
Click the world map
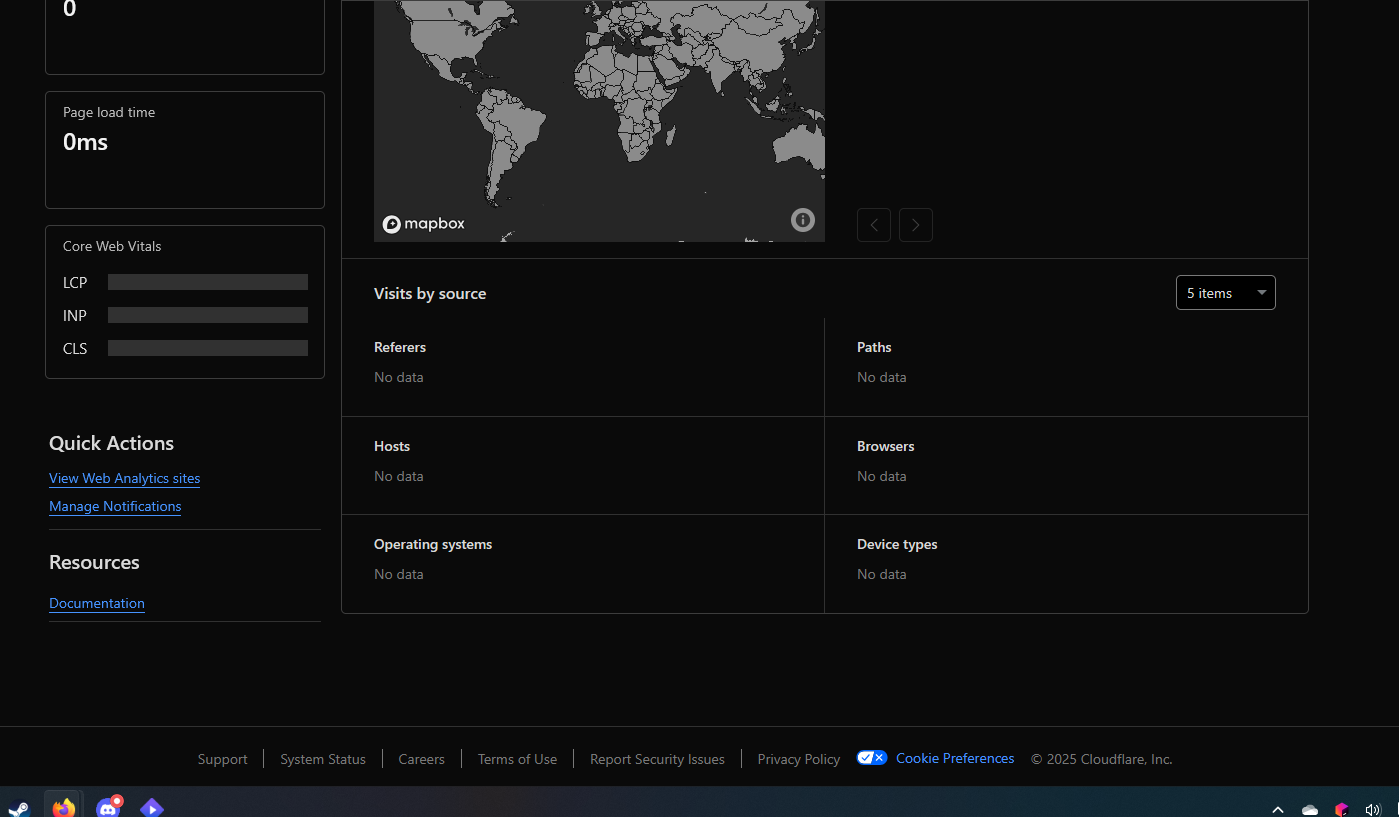pos(599,120)
